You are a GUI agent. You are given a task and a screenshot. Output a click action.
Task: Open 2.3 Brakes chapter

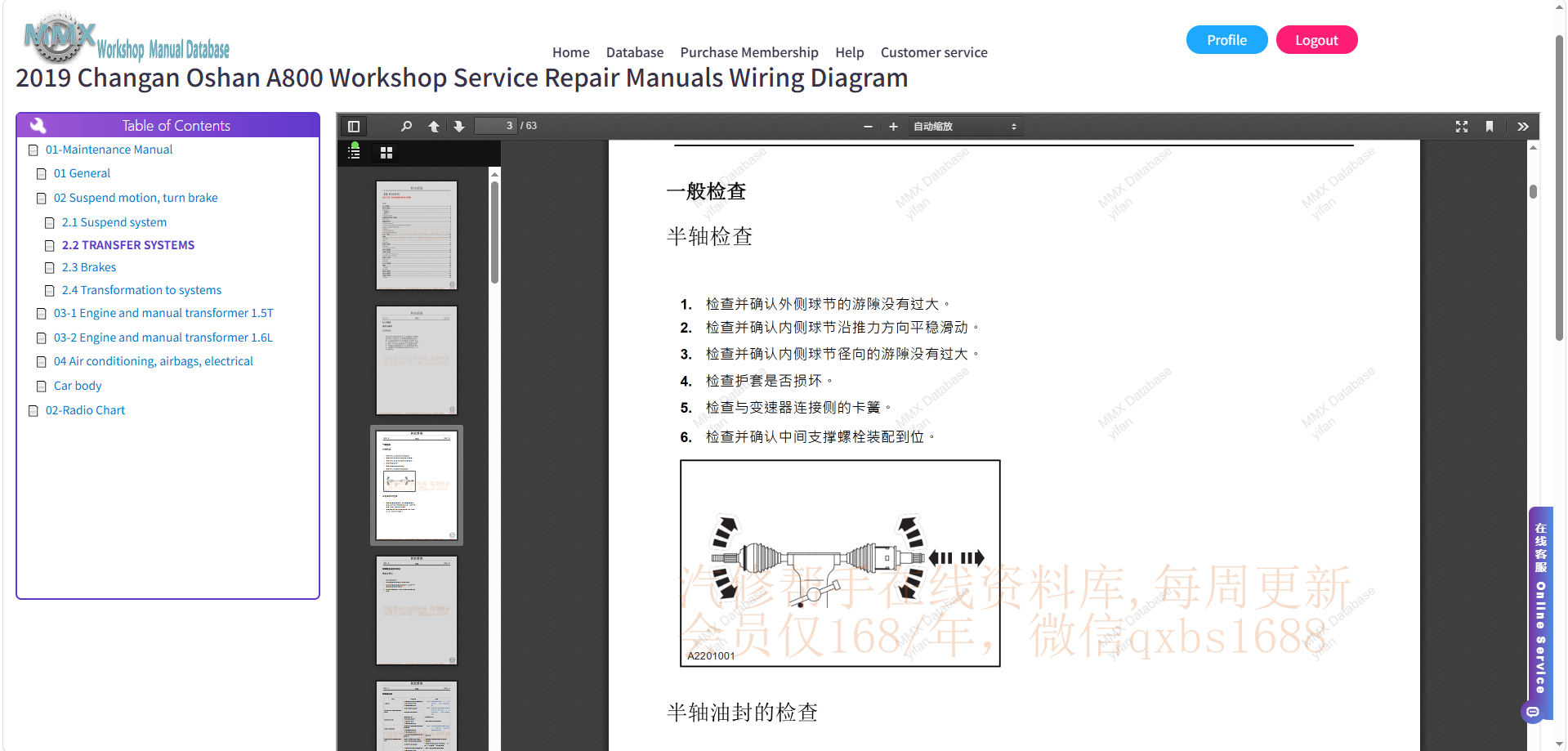pos(89,267)
